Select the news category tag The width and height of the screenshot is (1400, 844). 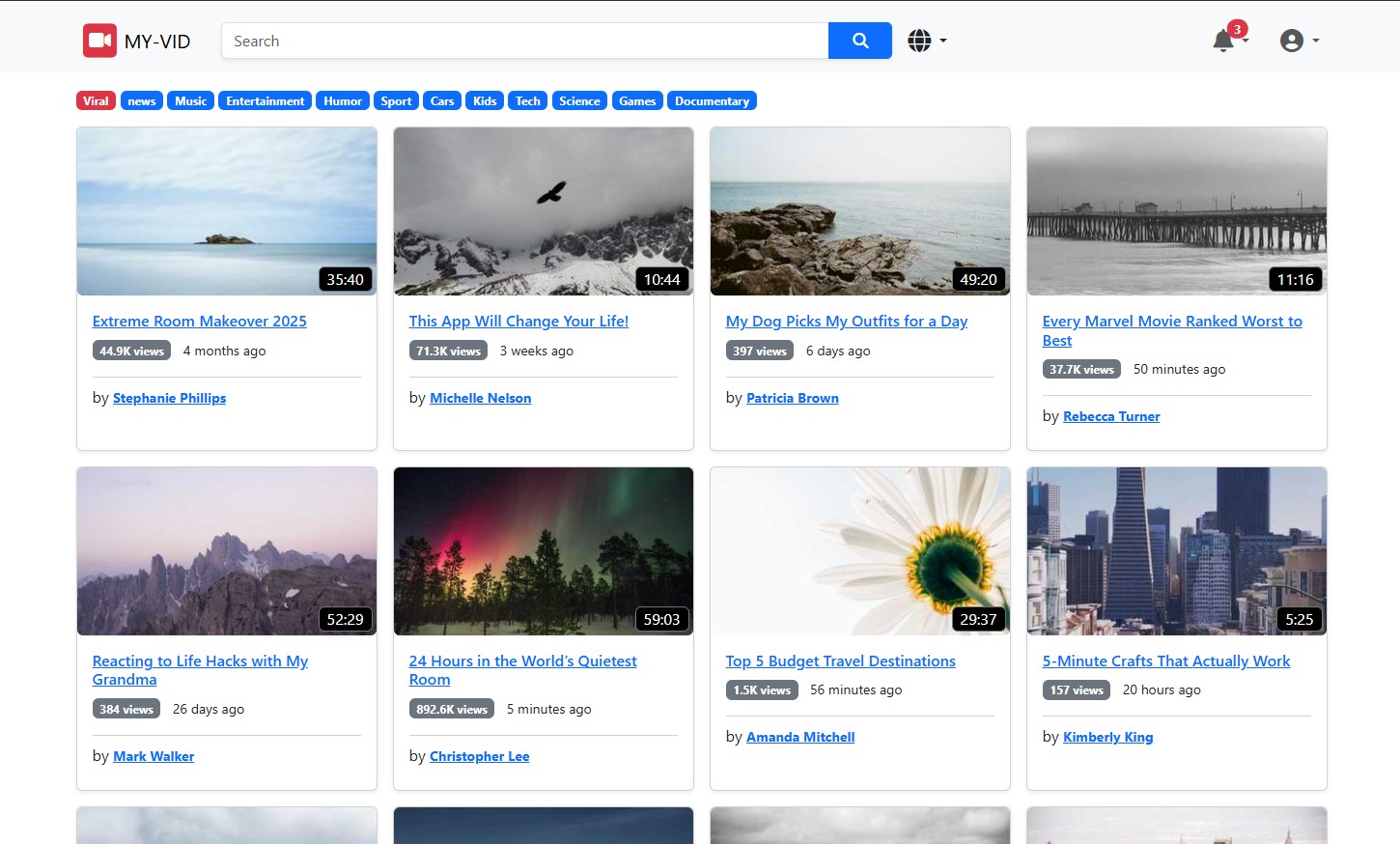[142, 100]
